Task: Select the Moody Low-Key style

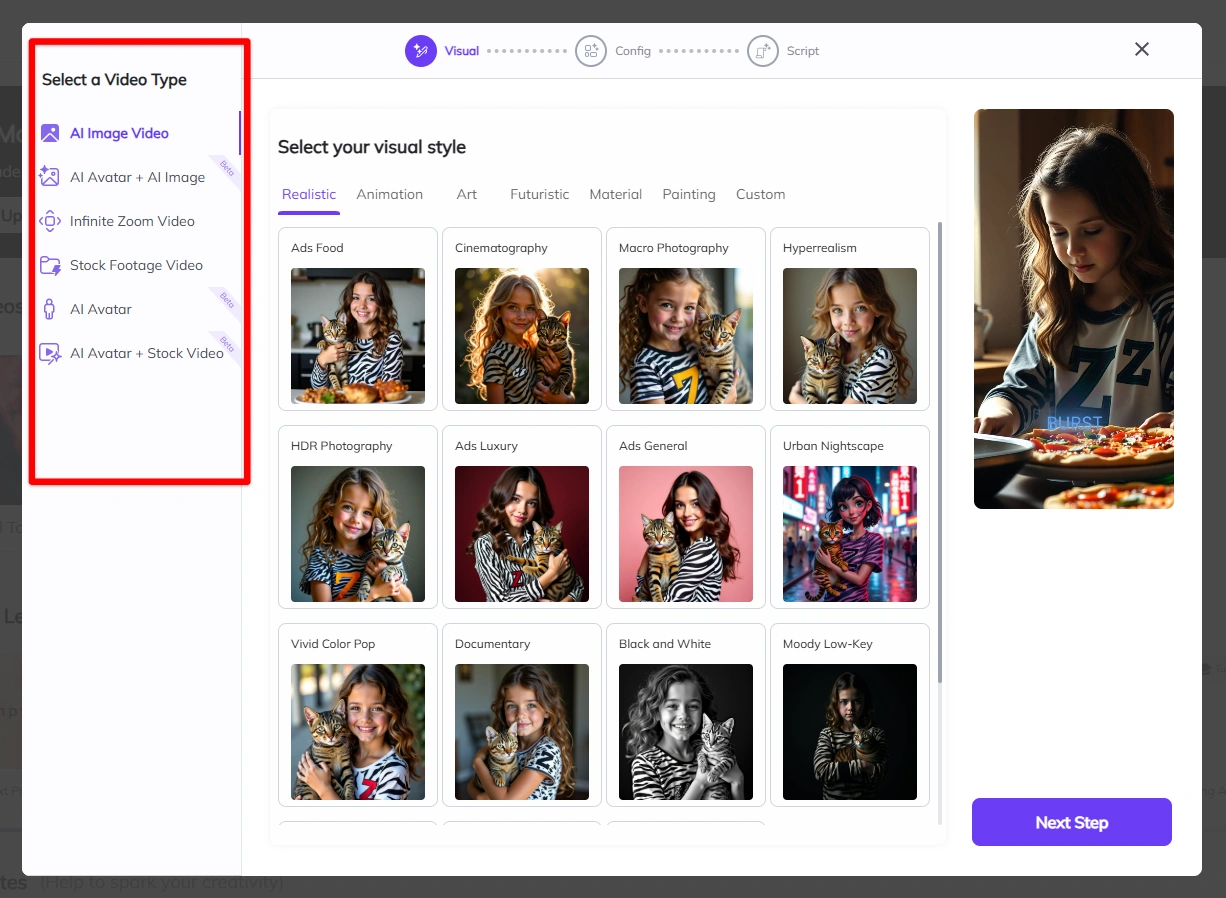Action: click(x=850, y=715)
